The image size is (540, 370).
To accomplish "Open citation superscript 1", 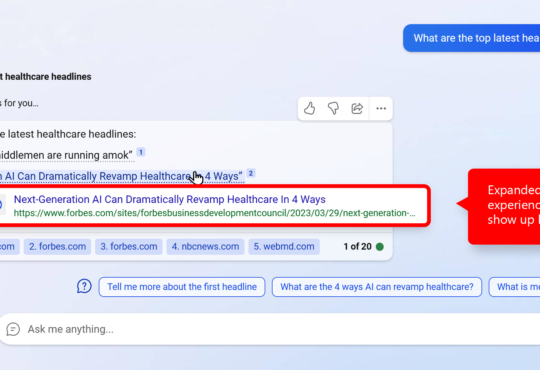I will [x=141, y=152].
